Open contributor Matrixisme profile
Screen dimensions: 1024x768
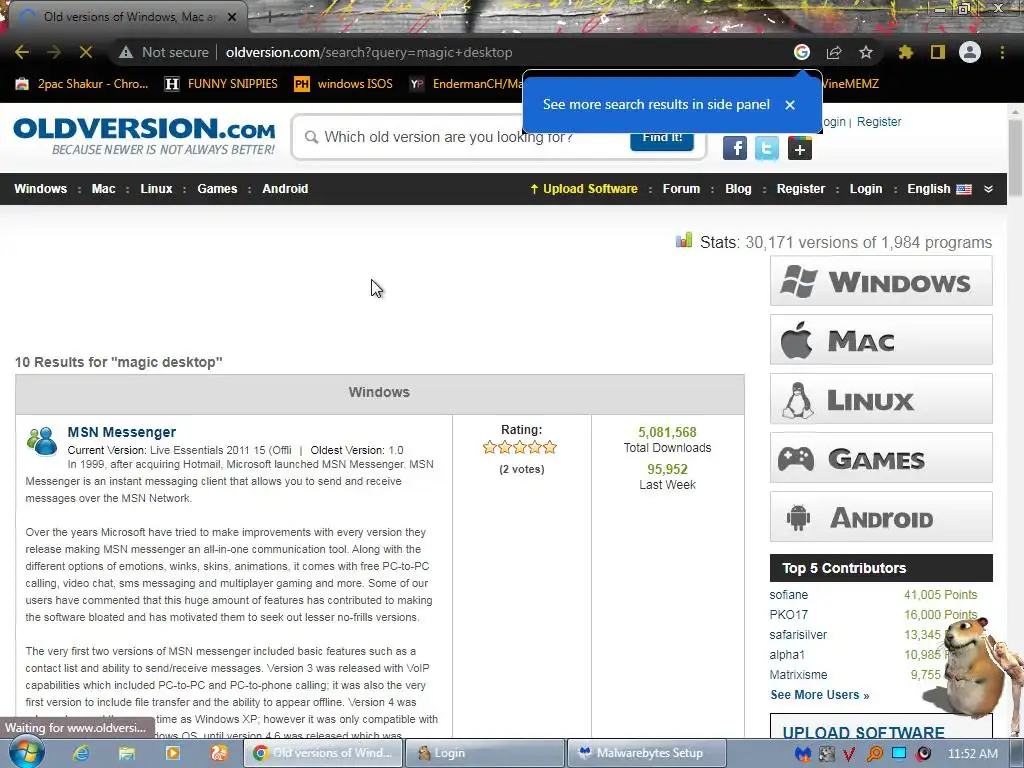click(x=798, y=675)
